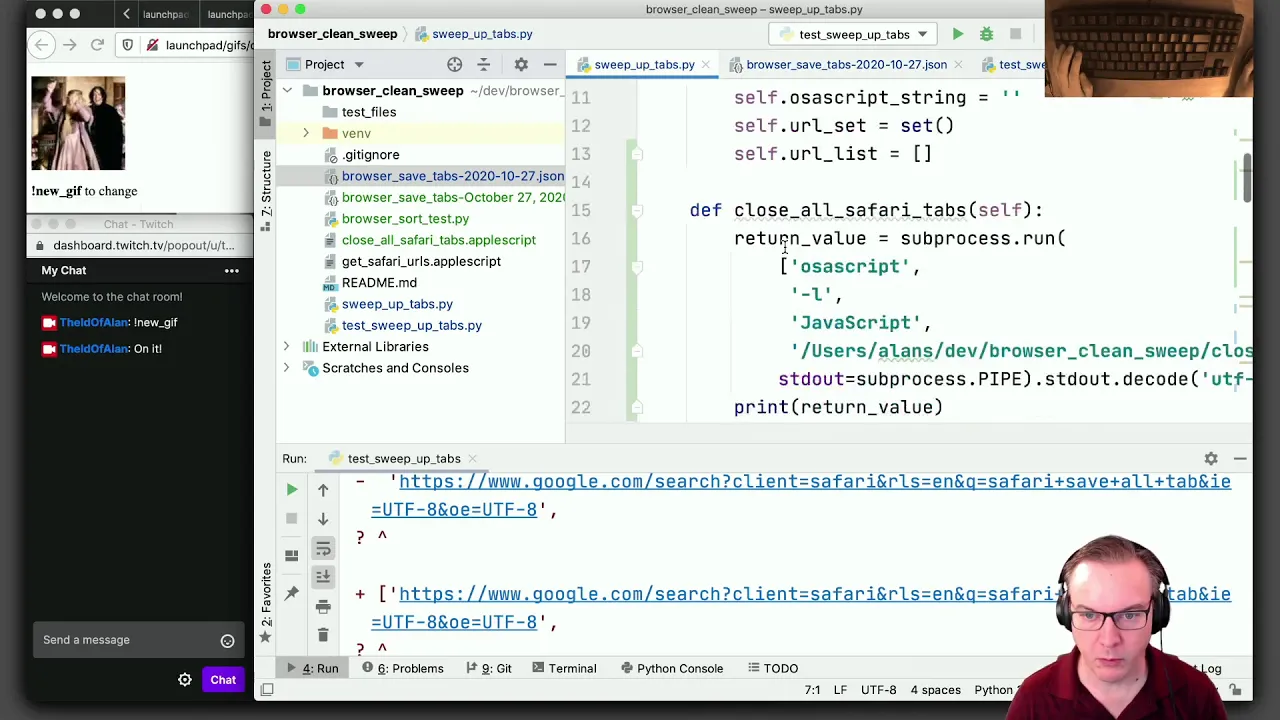This screenshot has width=1280, height=720.
Task: Open the Python Console tab
Action: [x=670, y=669]
